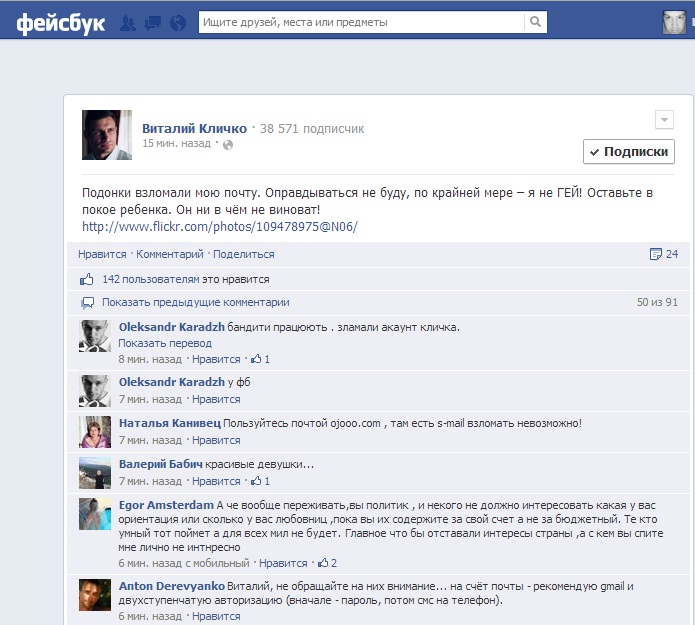Click the фейсбук logo
The height and width of the screenshot is (625, 695).
coord(61,23)
